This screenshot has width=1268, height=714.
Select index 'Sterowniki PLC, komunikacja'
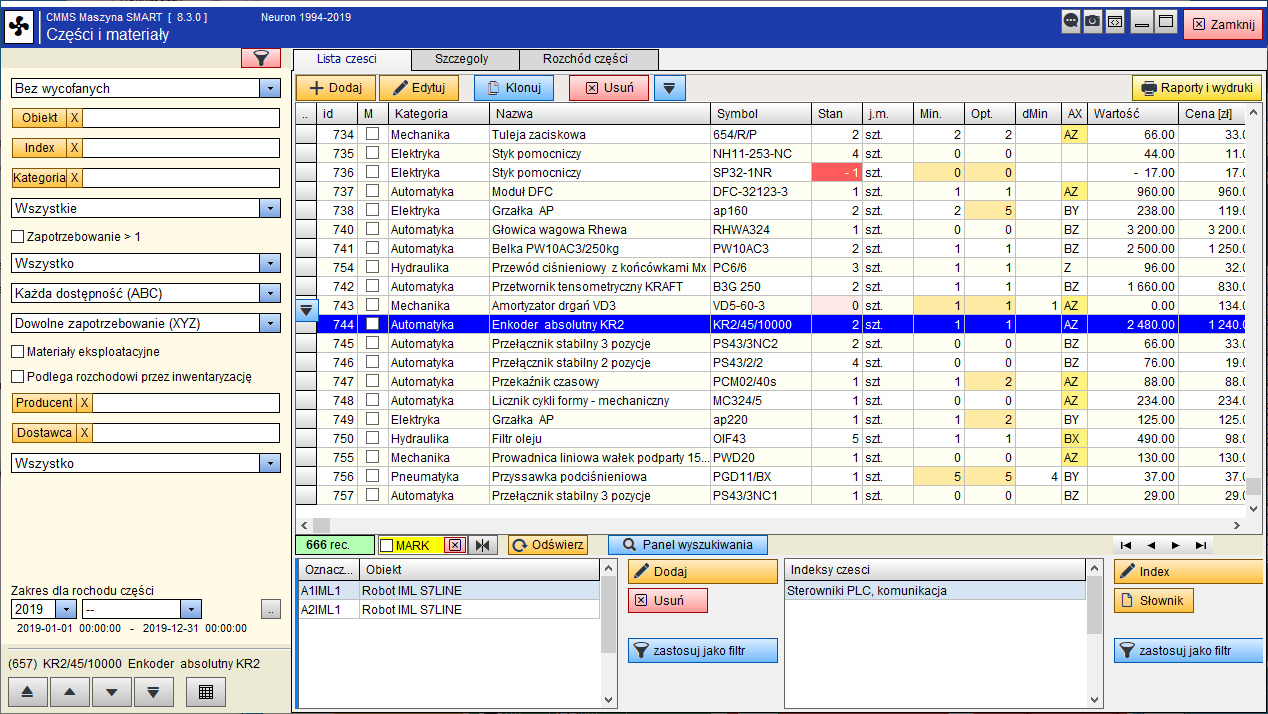click(935, 591)
